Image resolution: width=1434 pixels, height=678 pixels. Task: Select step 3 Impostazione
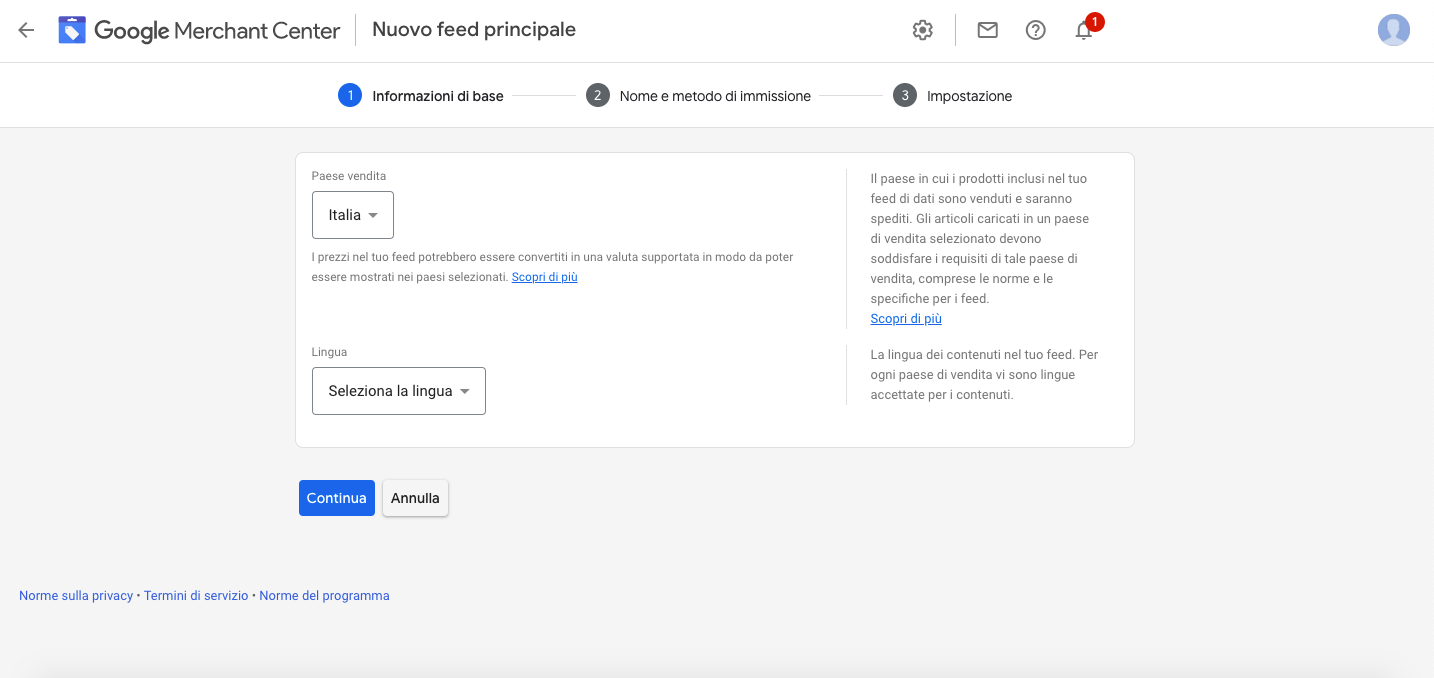[905, 95]
